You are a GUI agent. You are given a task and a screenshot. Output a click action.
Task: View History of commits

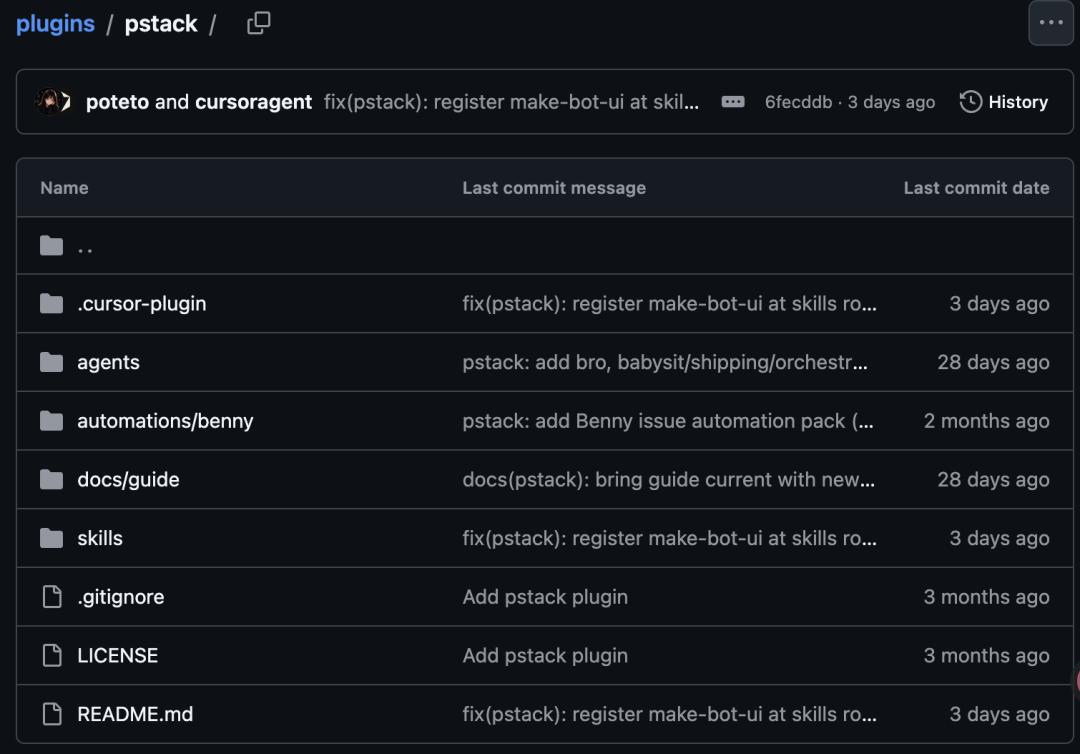pos(1004,102)
